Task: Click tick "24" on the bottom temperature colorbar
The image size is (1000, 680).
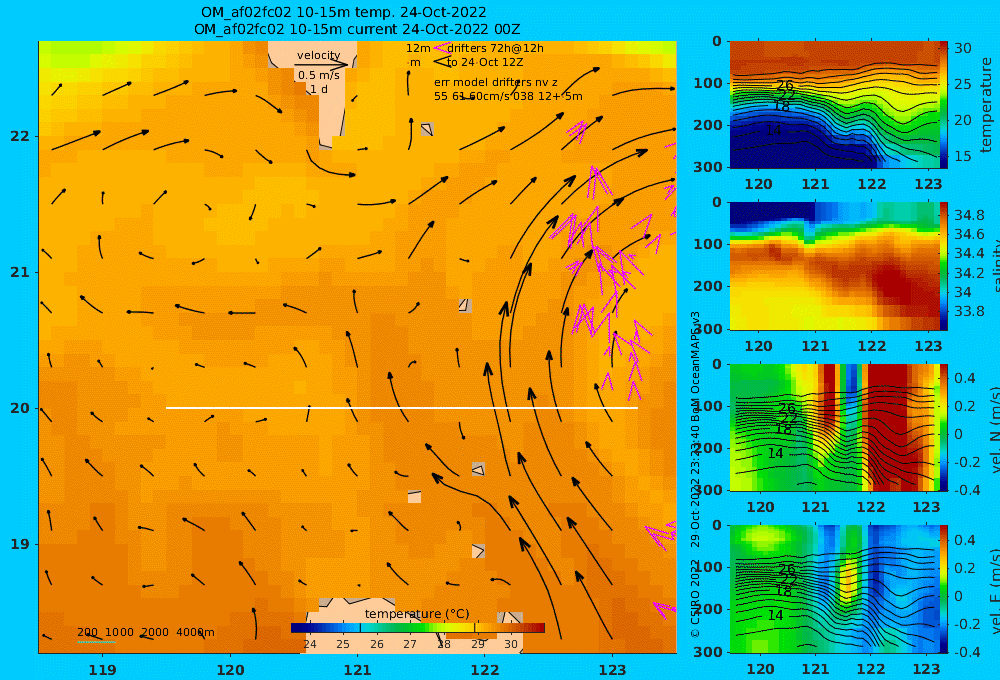Action: coord(310,644)
